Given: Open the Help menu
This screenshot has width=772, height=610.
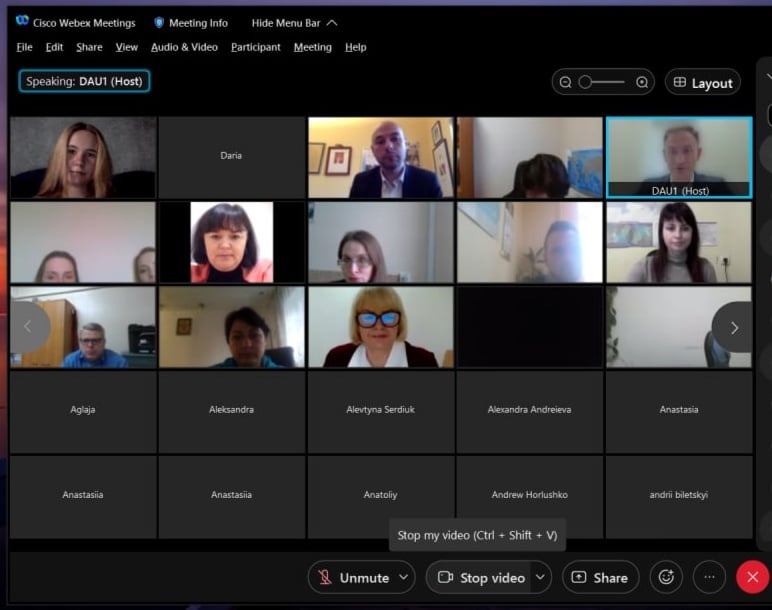Looking at the screenshot, I should point(355,47).
